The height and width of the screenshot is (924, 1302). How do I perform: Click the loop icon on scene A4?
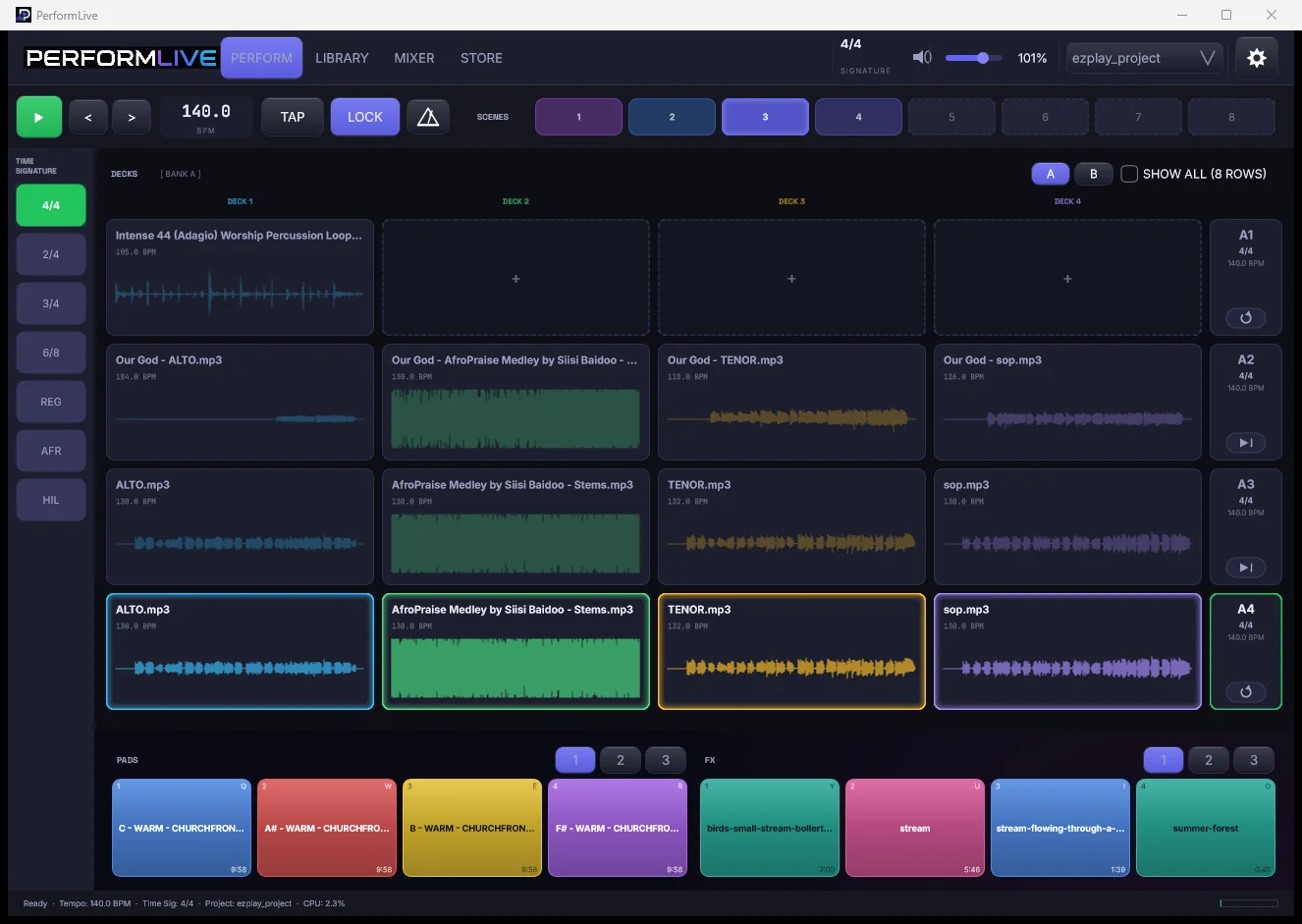1246,691
